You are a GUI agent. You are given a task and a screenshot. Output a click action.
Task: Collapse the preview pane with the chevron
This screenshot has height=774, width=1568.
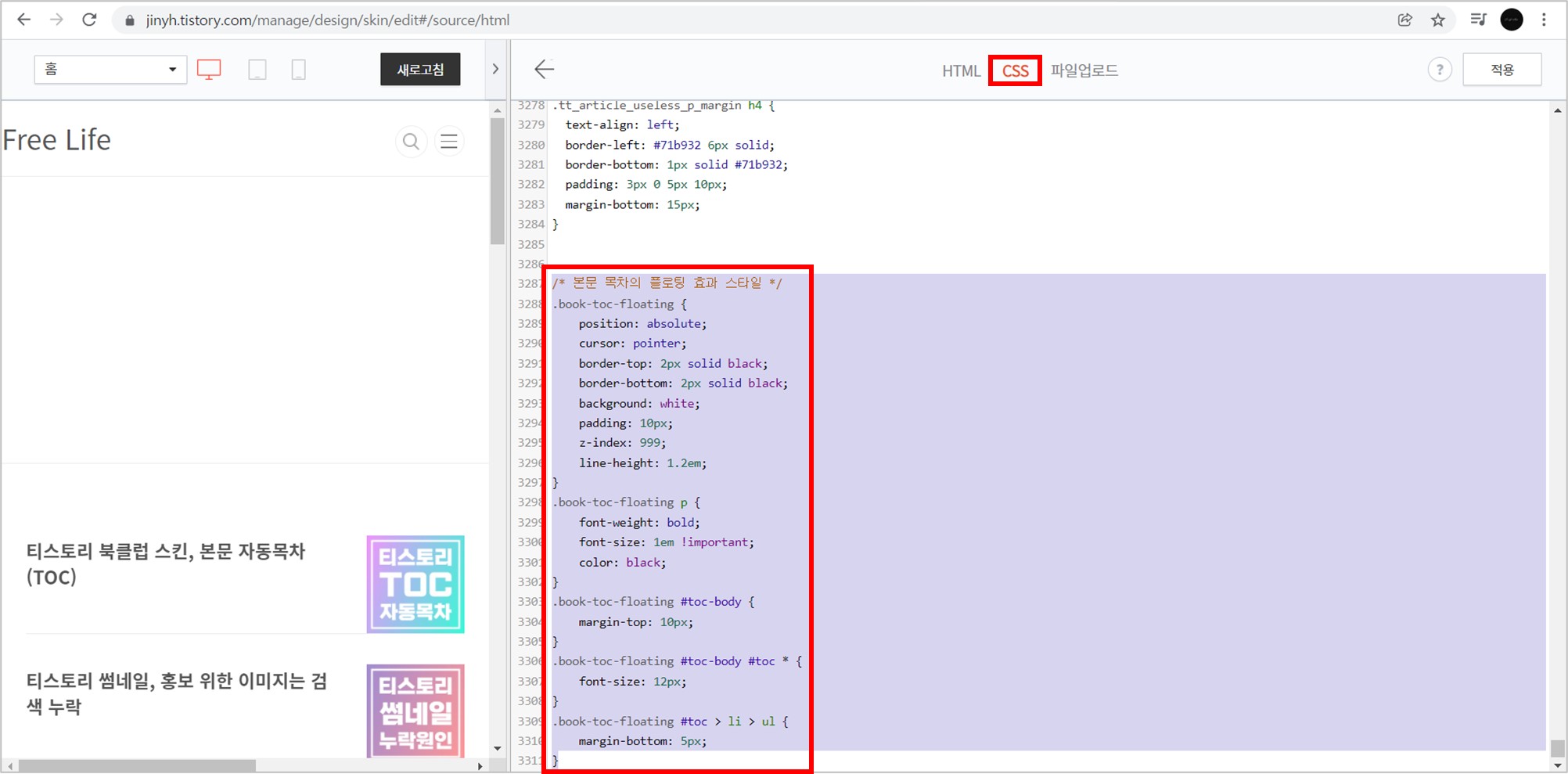coord(496,69)
